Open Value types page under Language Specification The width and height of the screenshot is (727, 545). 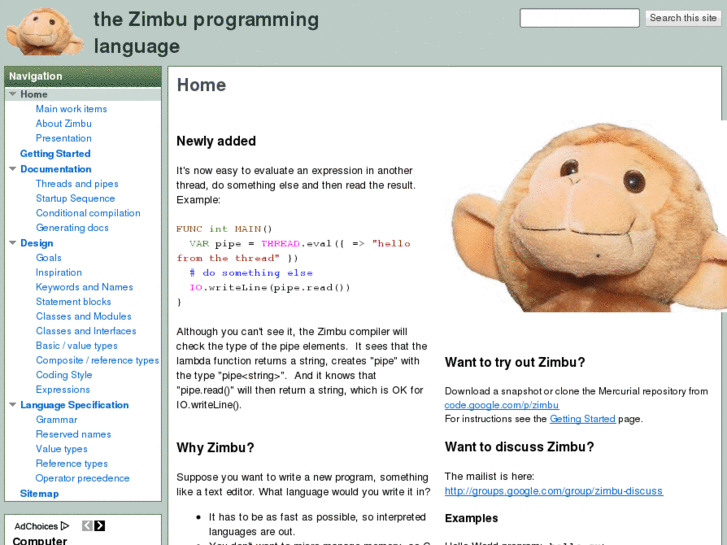[x=62, y=449]
